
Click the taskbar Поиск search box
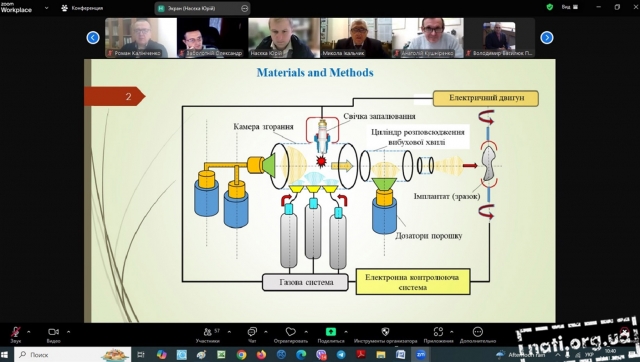(73, 355)
